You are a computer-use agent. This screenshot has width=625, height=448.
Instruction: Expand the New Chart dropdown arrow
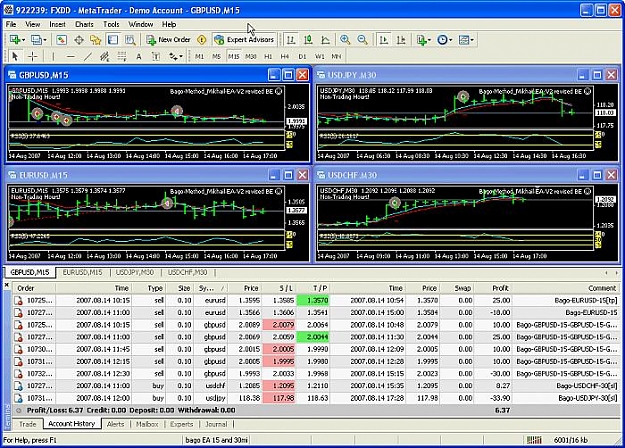(24, 40)
